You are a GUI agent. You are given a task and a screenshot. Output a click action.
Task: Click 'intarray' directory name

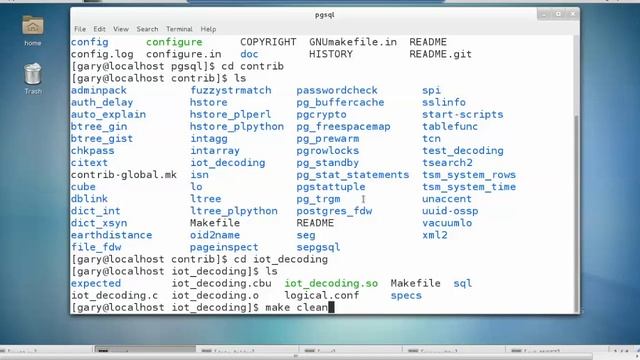[x=215, y=151]
